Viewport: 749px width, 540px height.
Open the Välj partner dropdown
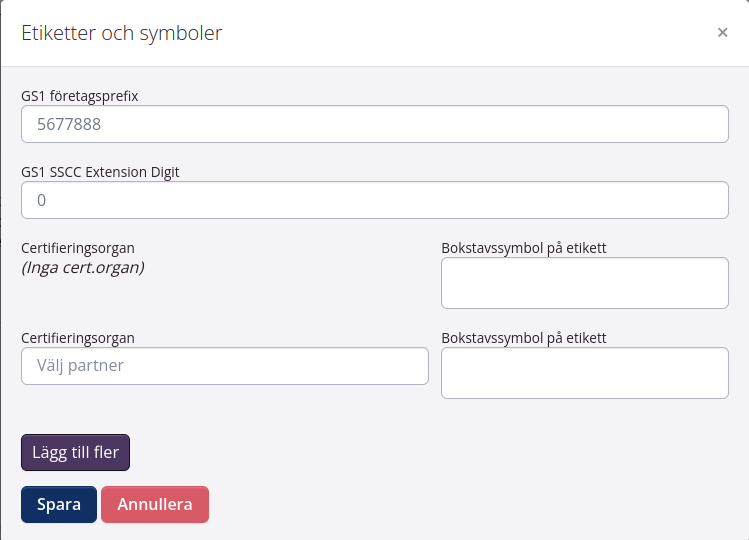(x=225, y=366)
